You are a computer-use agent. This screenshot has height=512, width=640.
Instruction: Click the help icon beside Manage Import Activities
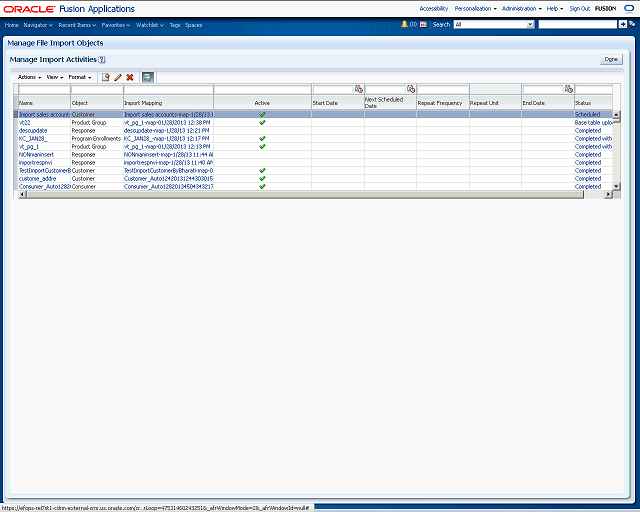click(102, 60)
